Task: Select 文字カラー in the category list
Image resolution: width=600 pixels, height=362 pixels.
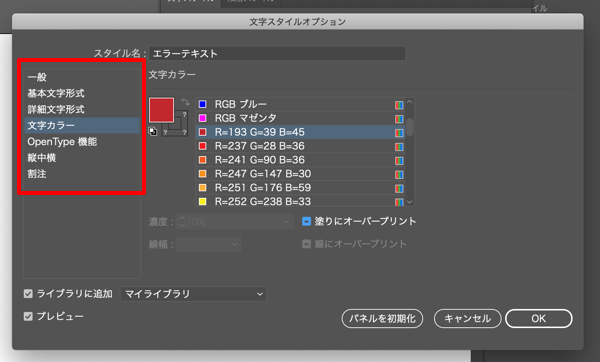Action: click(82, 126)
